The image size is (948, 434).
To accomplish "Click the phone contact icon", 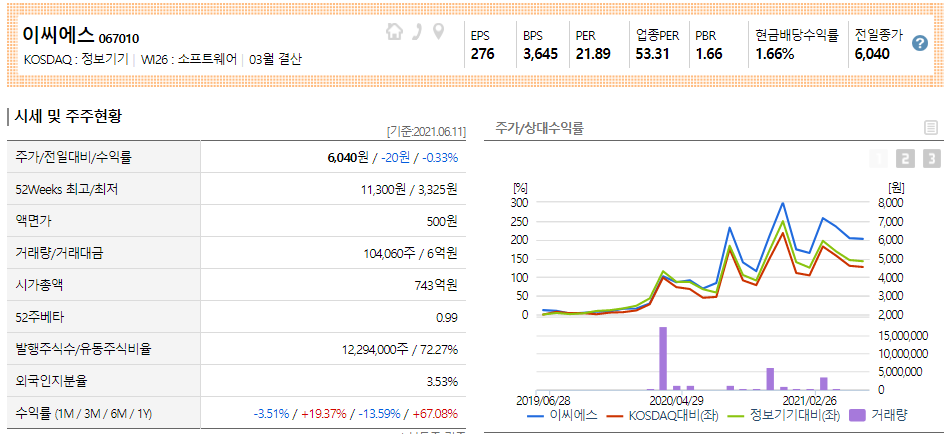I will click(417, 31).
